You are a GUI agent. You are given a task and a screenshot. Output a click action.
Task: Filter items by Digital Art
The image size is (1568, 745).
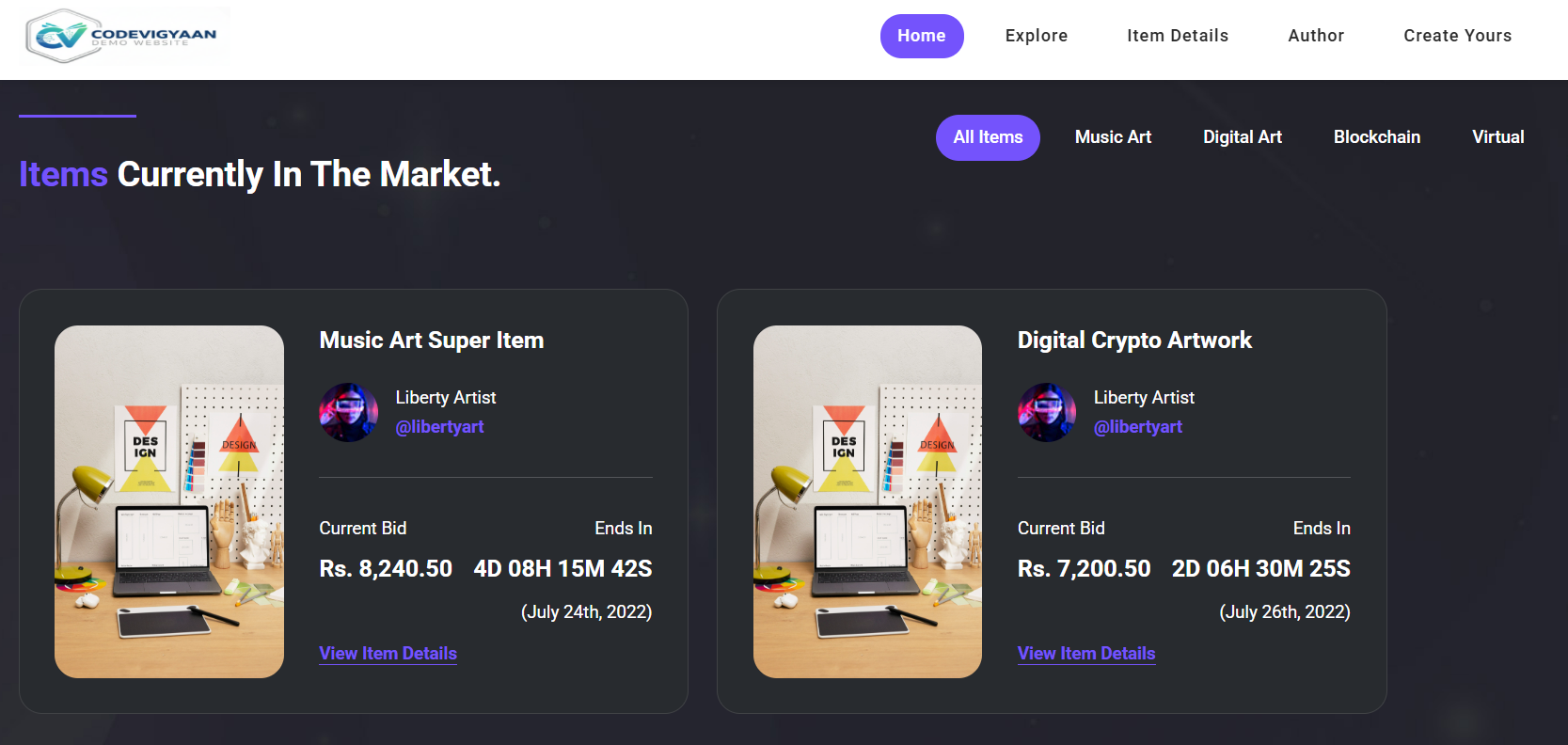(1242, 137)
